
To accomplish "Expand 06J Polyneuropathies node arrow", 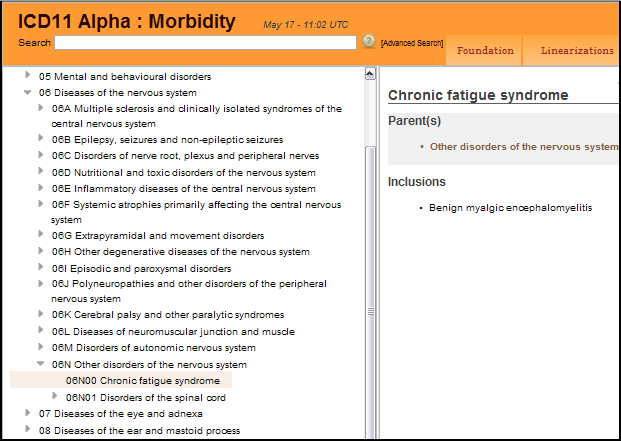I will (x=41, y=283).
